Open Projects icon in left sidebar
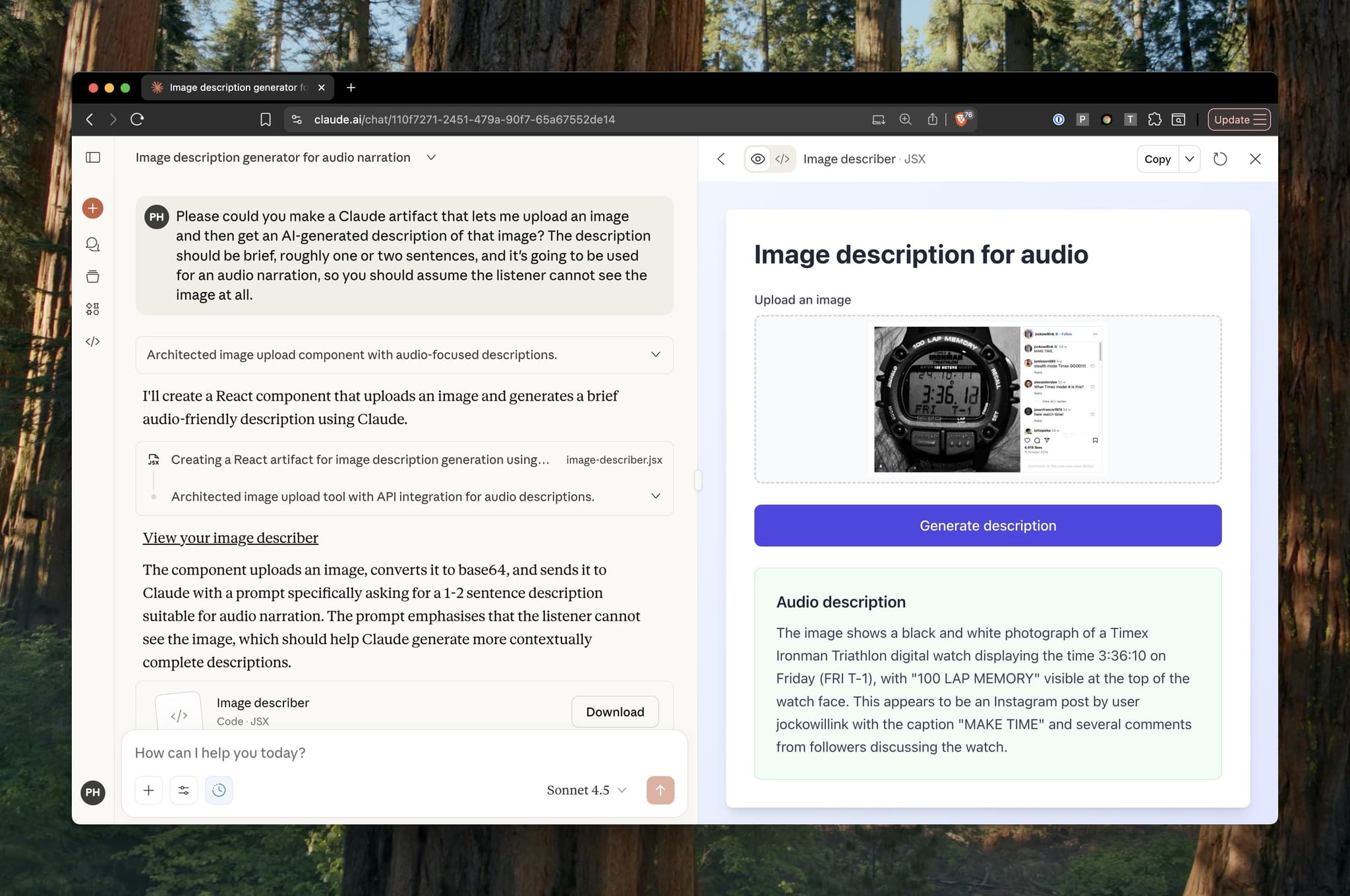This screenshot has width=1350, height=896. pyautogui.click(x=92, y=277)
